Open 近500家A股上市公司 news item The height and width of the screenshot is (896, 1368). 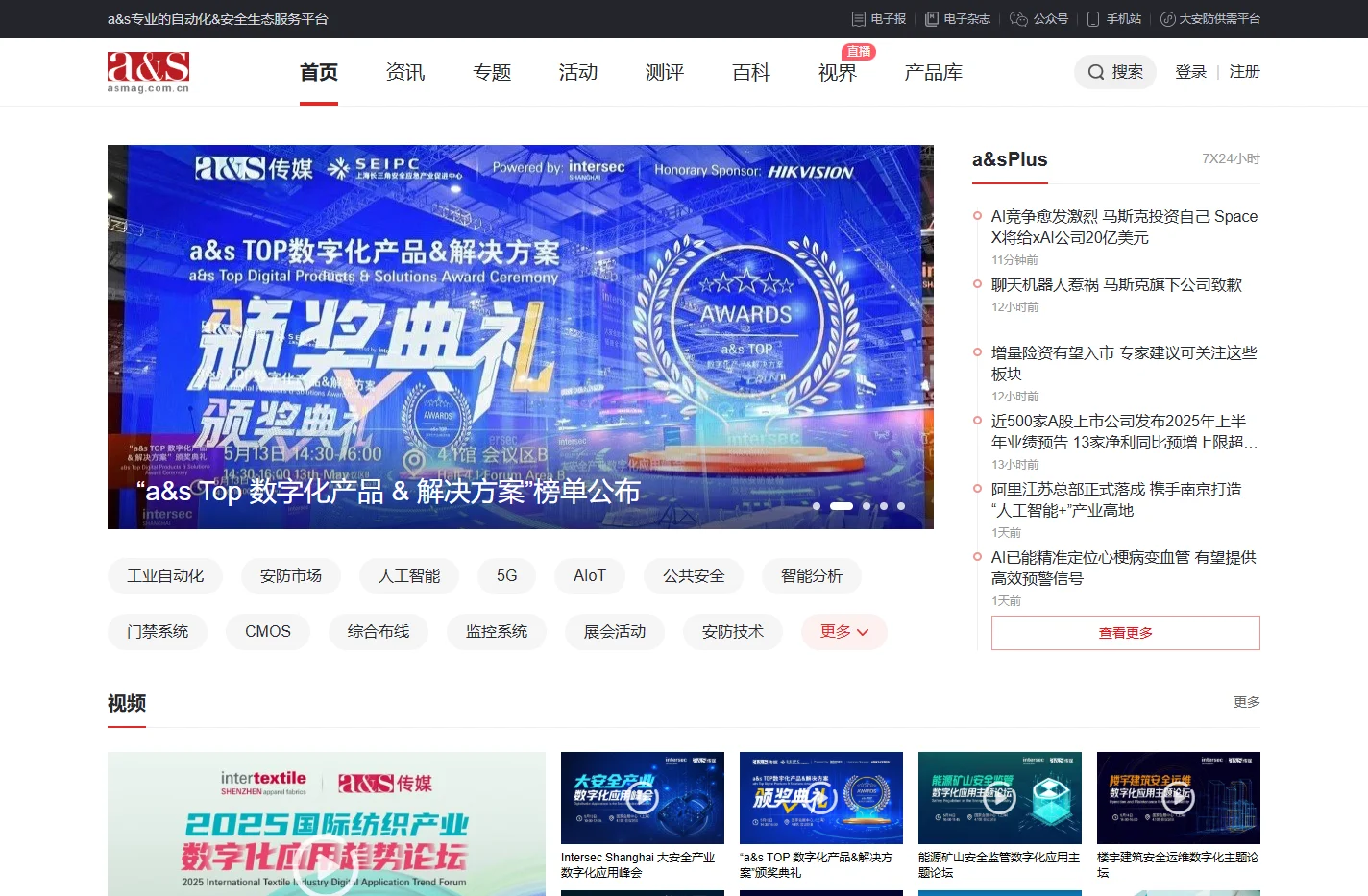point(1124,431)
